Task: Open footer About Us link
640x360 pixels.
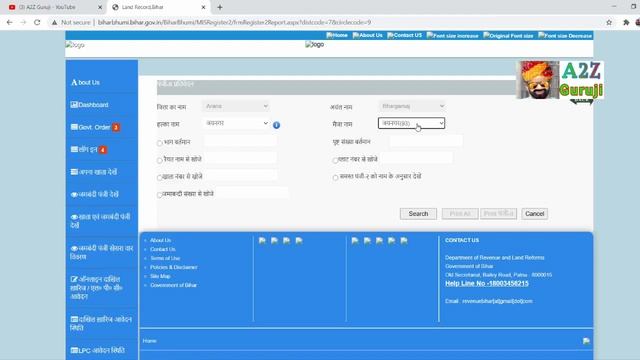Action: coord(160,240)
